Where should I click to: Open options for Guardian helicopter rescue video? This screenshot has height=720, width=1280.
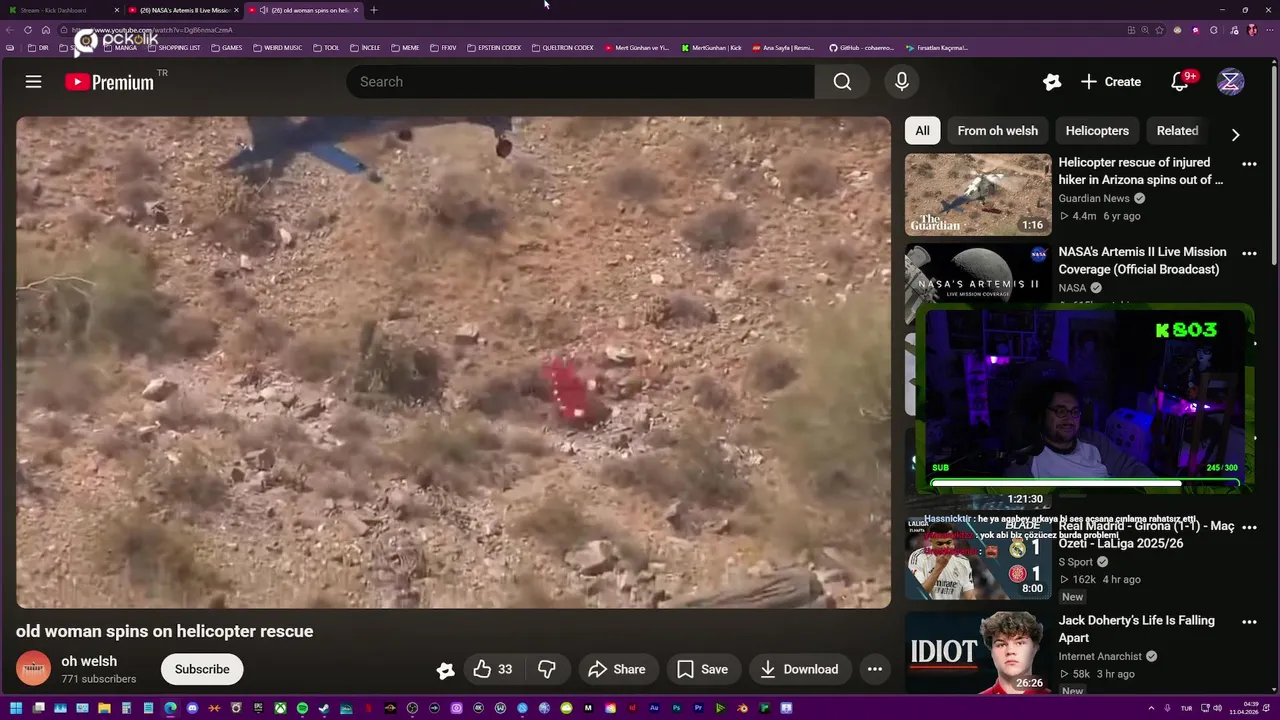[x=1249, y=164]
